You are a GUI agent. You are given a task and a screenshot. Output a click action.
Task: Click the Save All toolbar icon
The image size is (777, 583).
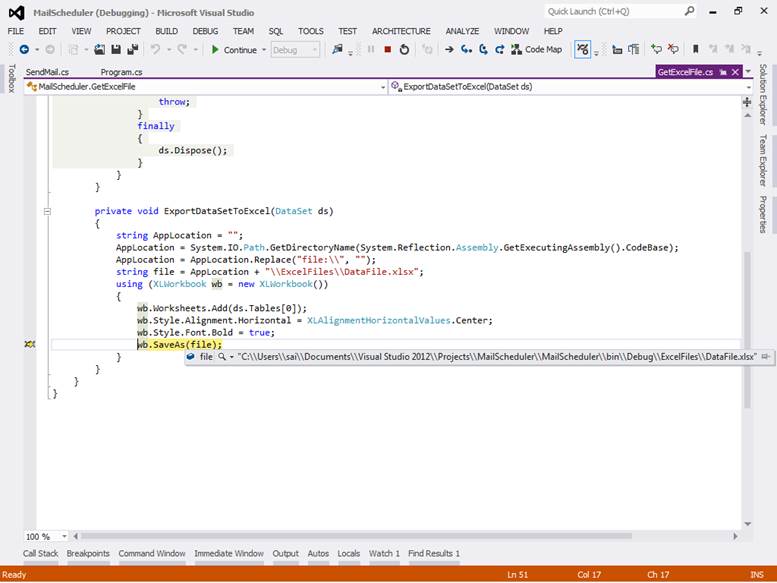133,49
